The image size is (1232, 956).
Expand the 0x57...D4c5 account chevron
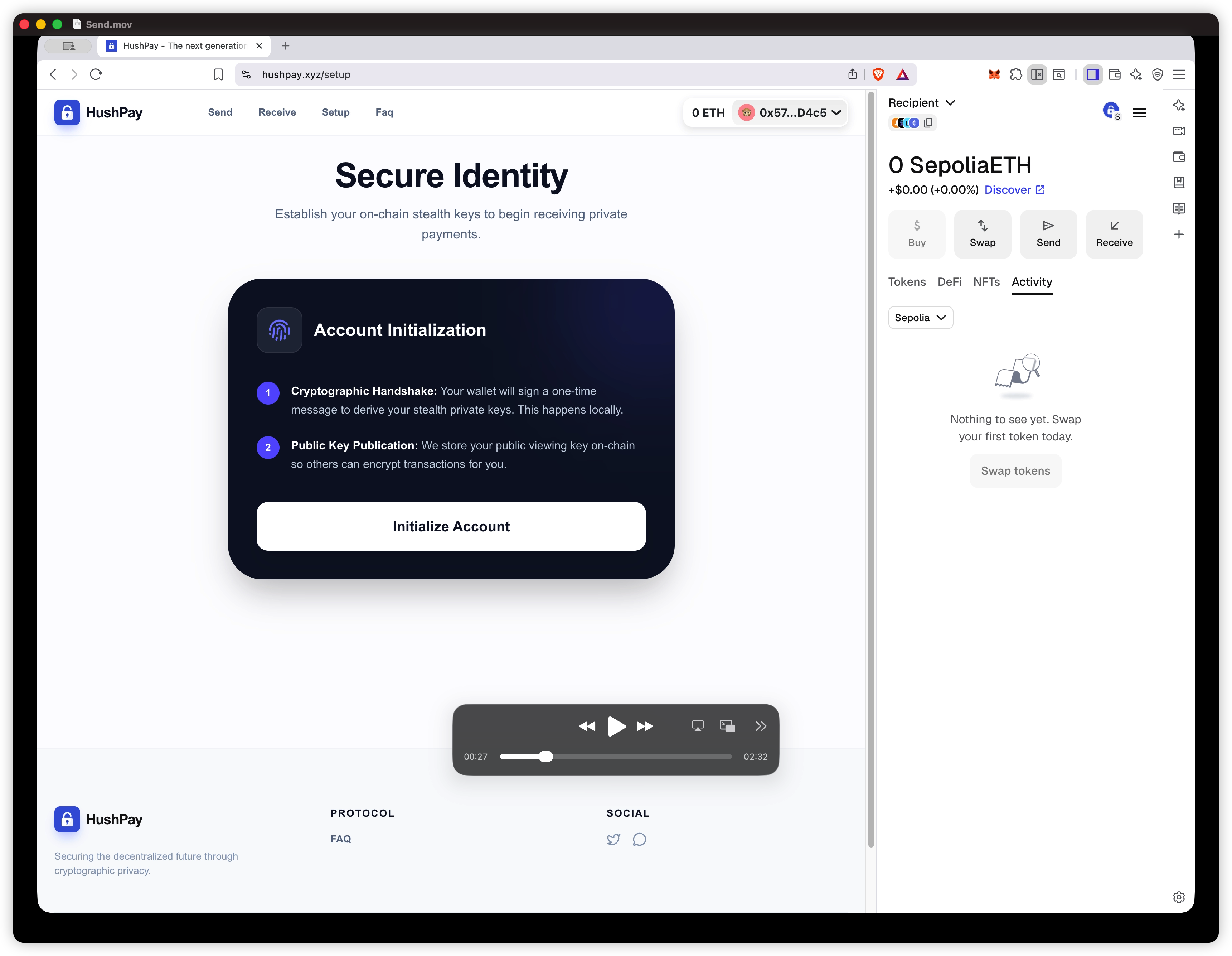pos(836,112)
